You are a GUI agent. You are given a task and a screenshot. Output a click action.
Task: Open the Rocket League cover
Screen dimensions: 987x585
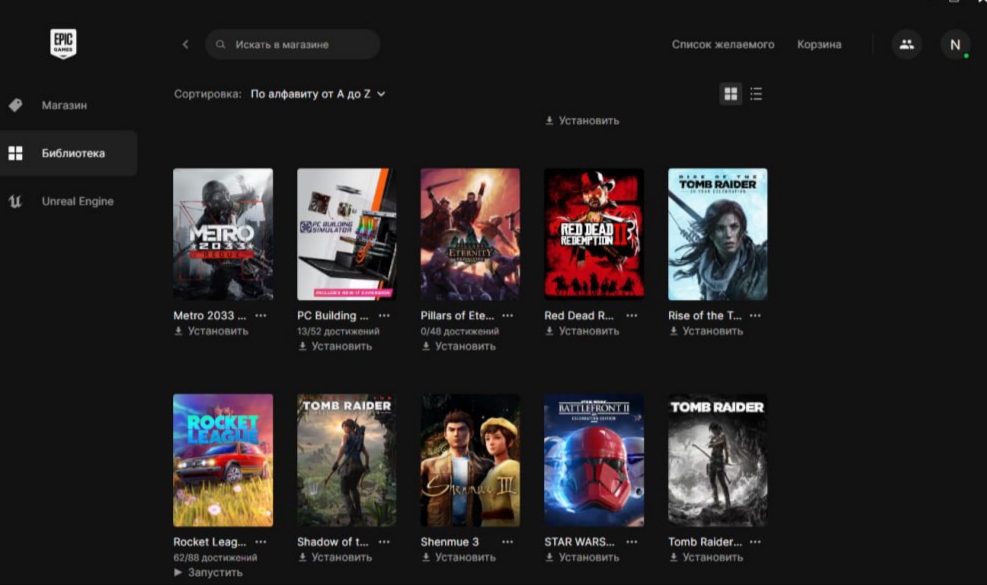[x=223, y=460]
